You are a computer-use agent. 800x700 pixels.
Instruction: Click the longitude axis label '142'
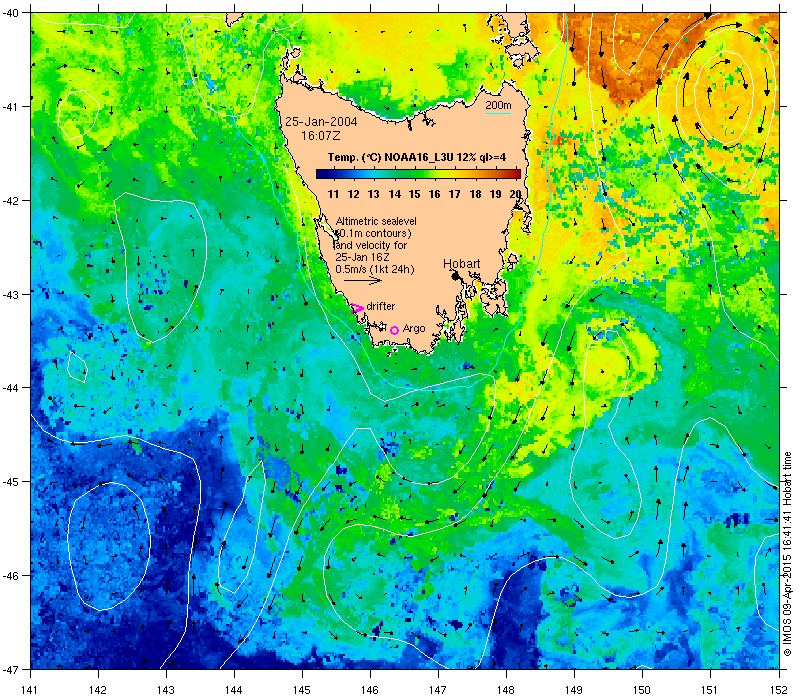98,690
